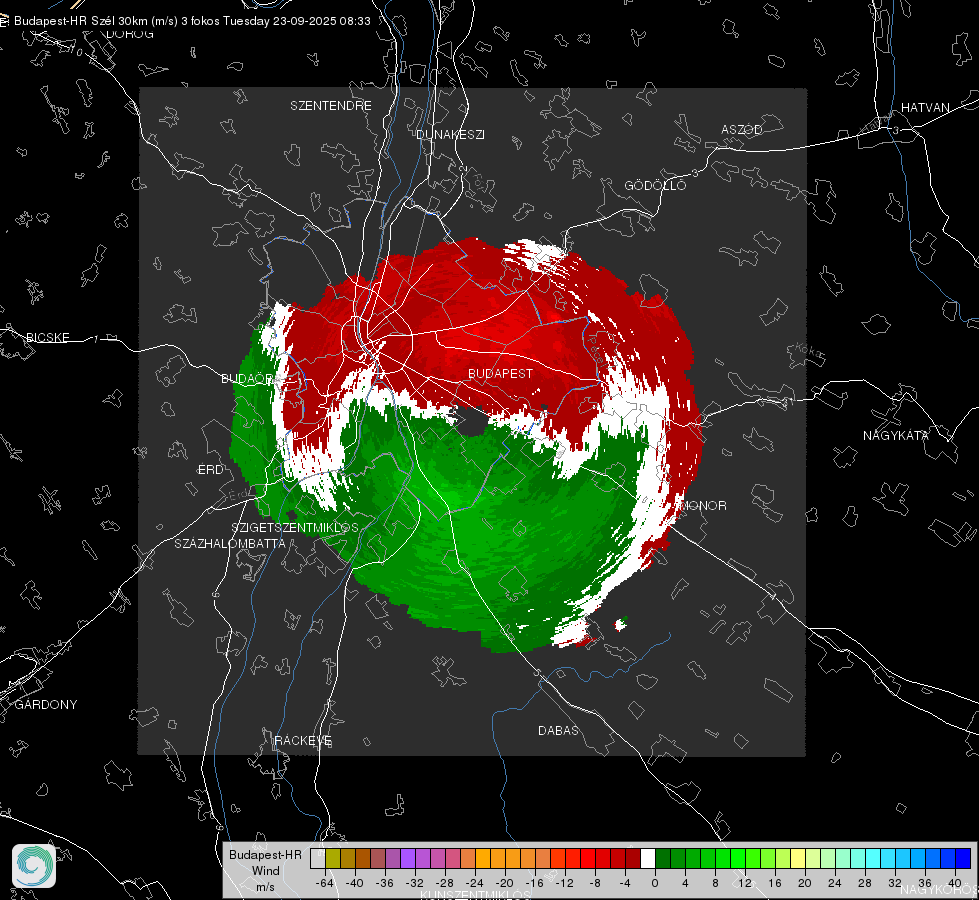Viewport: 979px width, 900px height.
Task: Click the Wind label in legend
Action: tap(265, 871)
